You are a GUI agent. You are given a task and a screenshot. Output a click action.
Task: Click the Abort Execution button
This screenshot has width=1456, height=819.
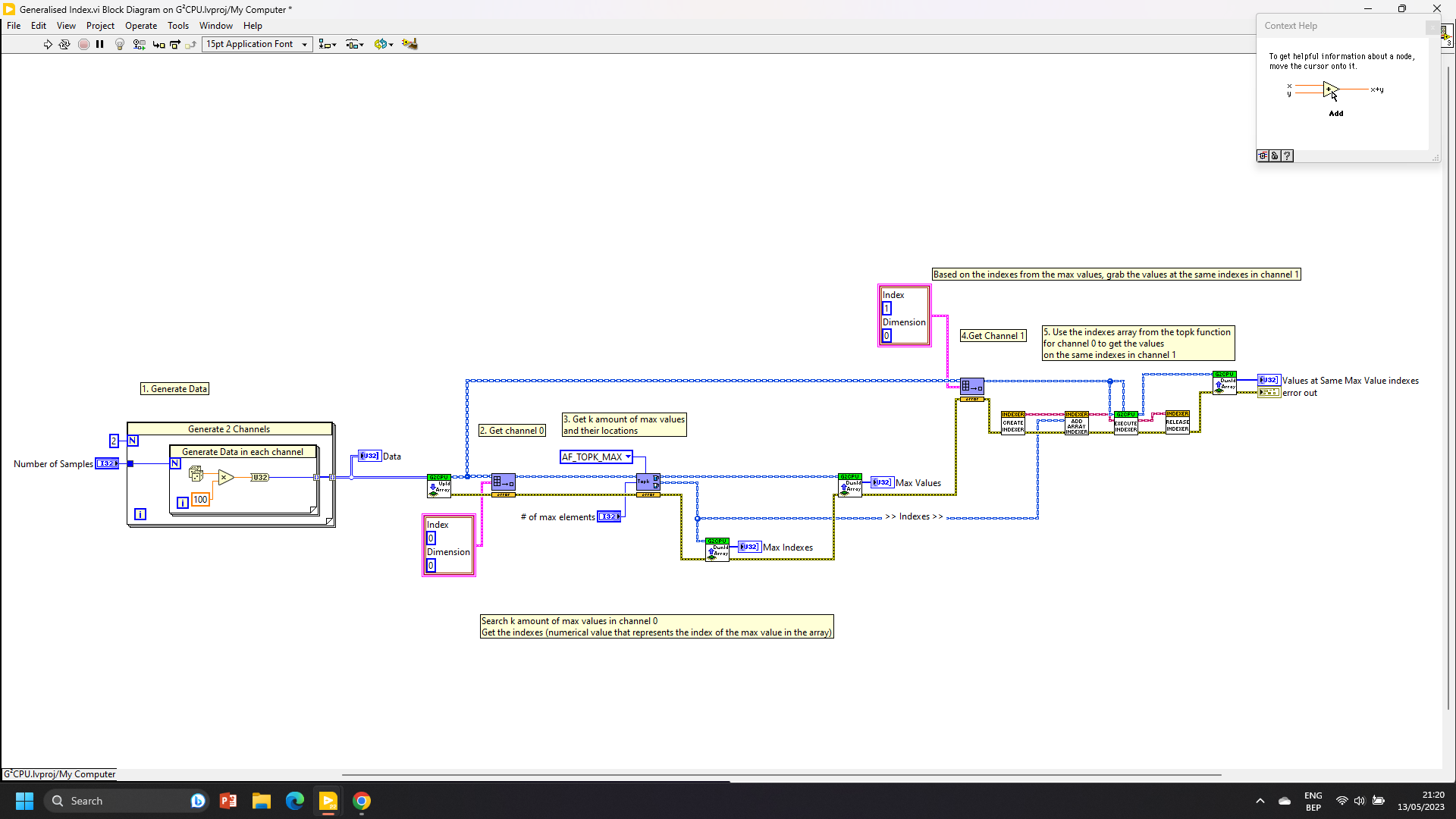coord(83,44)
